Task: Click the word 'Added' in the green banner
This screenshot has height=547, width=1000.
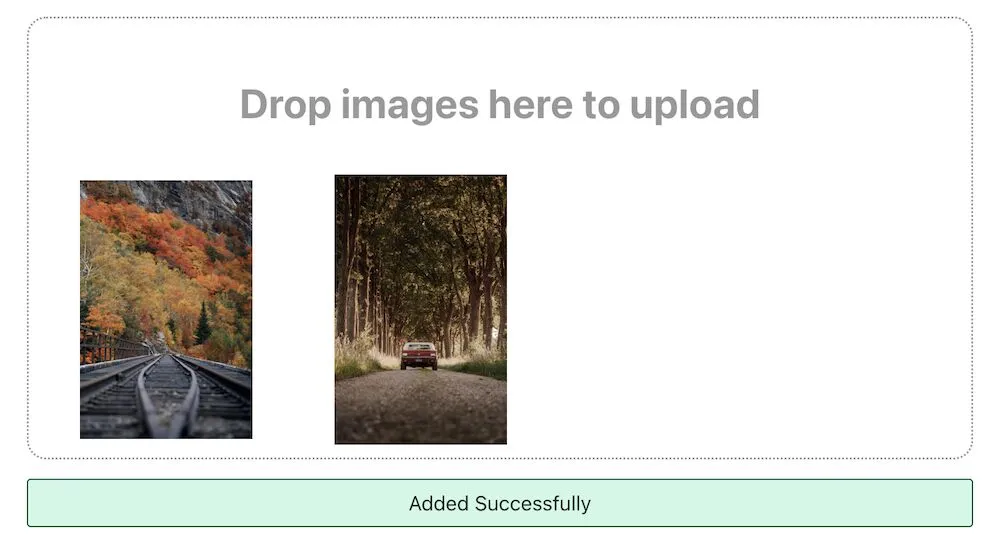Action: pos(439,504)
